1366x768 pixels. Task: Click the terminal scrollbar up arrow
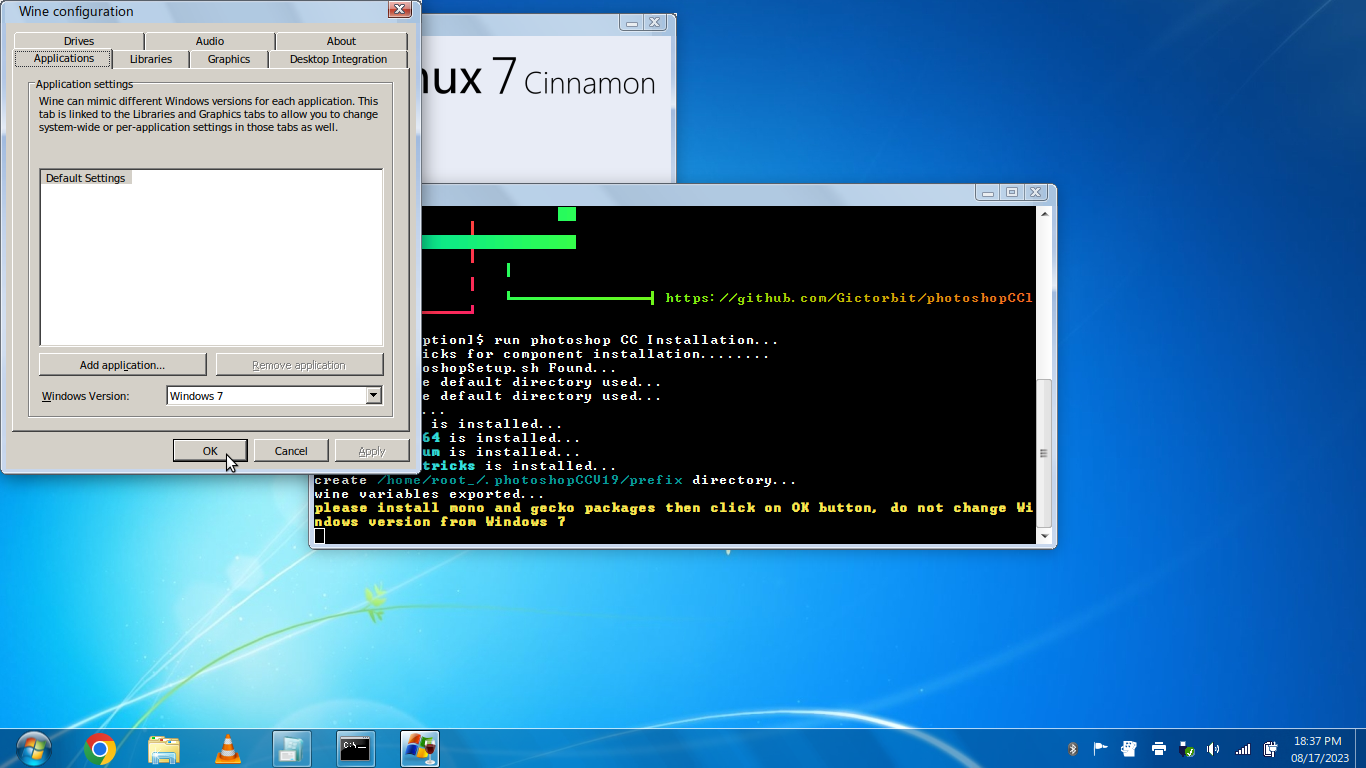[x=1045, y=213]
